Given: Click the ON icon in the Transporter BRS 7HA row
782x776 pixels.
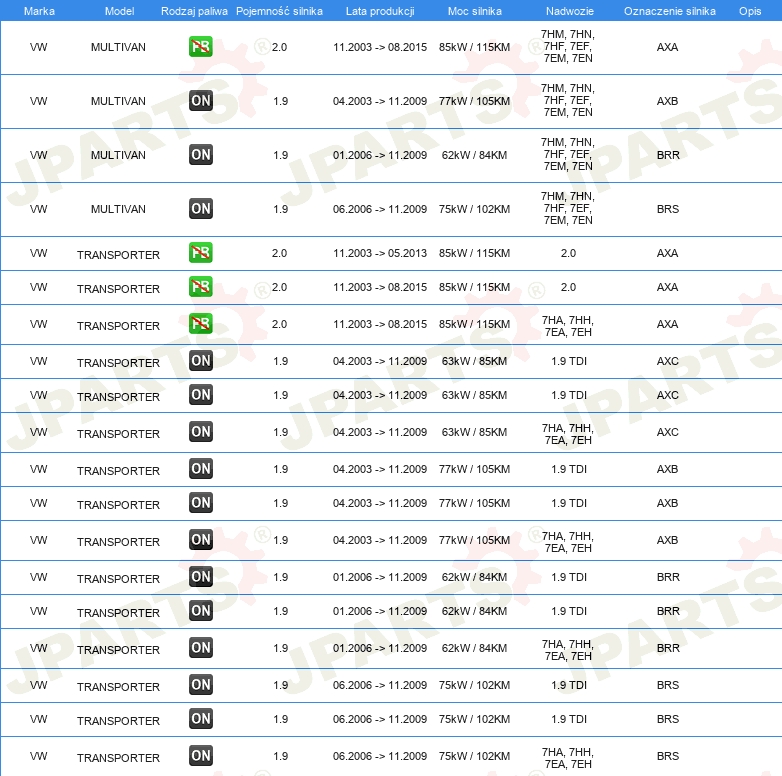Looking at the screenshot, I should (201, 756).
